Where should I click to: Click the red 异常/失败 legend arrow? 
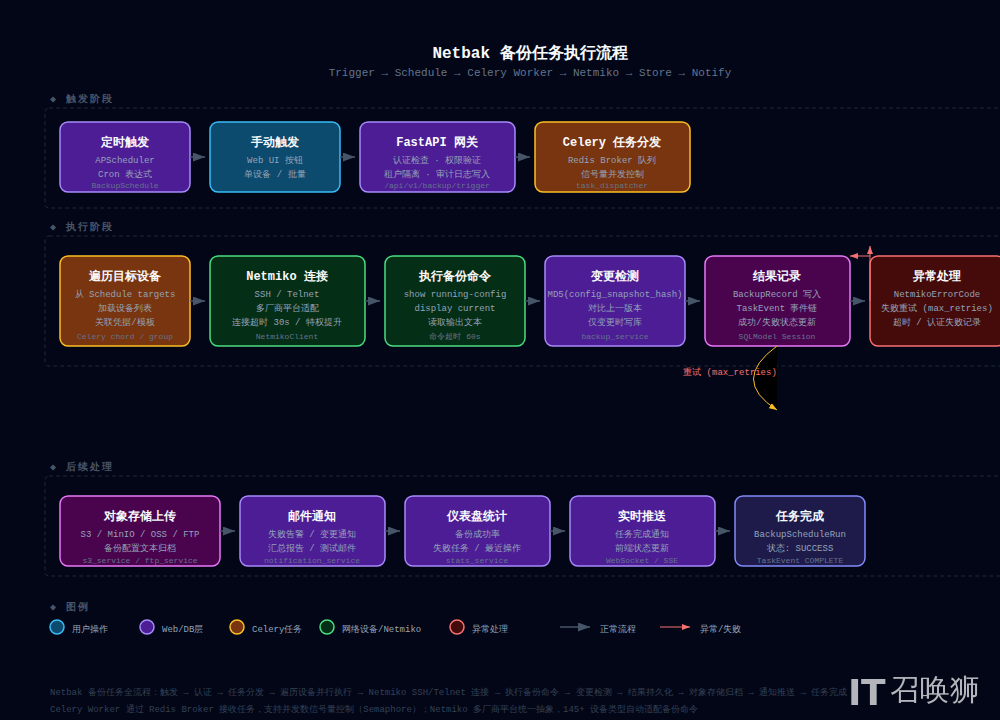pos(675,628)
